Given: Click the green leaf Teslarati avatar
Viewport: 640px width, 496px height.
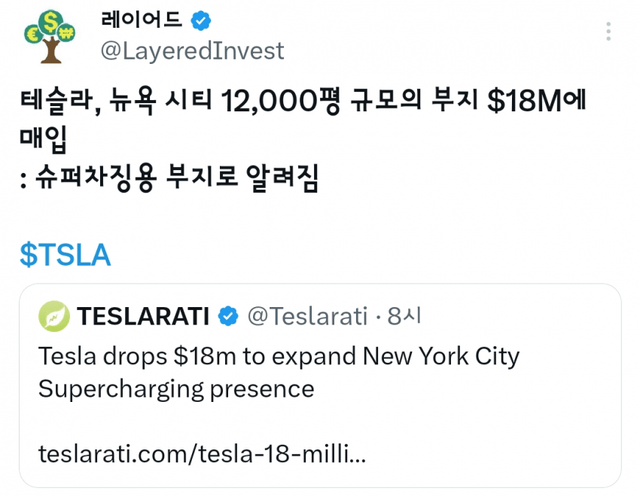Looking at the screenshot, I should [x=55, y=317].
